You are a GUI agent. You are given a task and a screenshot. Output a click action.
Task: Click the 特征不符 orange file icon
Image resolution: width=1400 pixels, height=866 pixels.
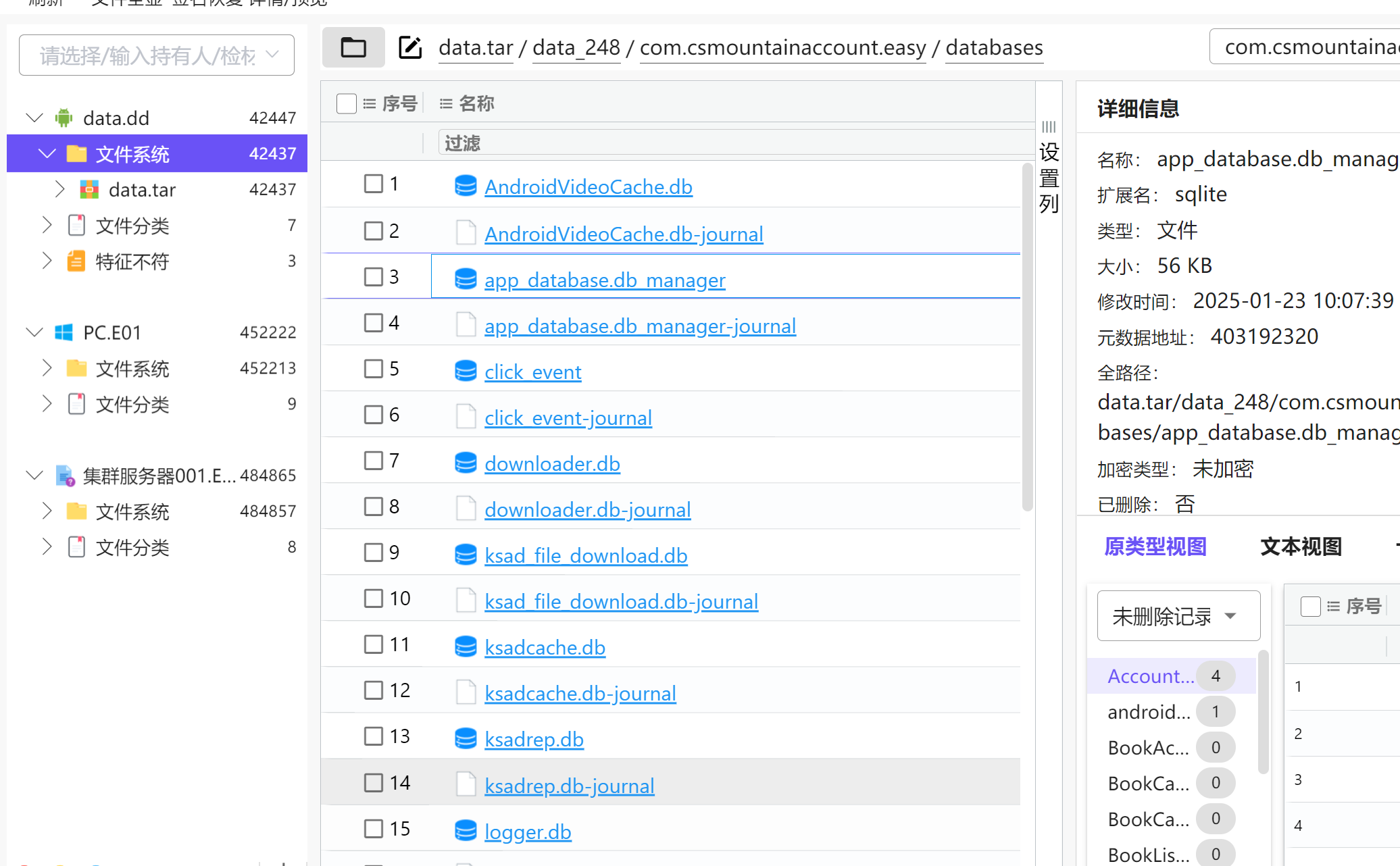76,261
